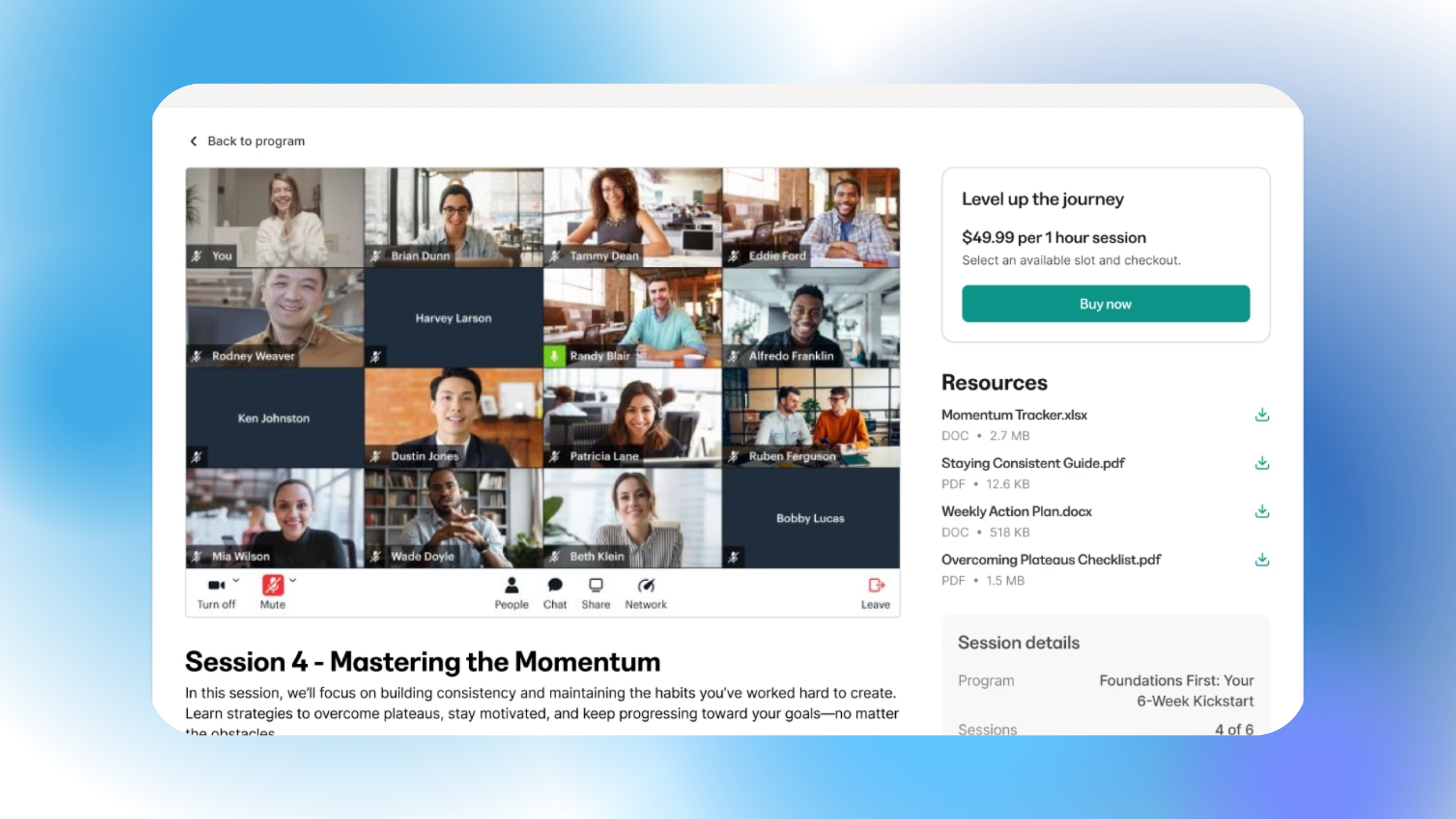Open the People participants panel
The width and height of the screenshot is (1456, 819).
(511, 593)
